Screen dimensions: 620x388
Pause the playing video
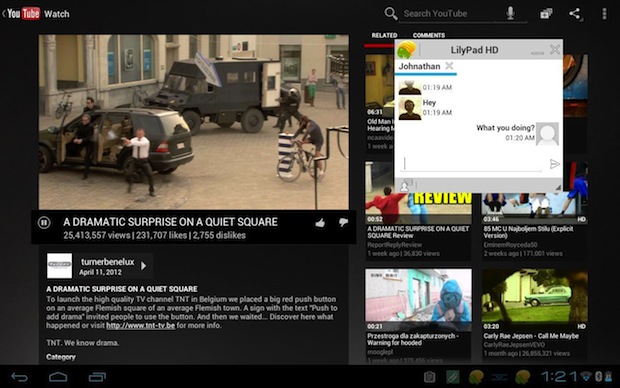(44, 223)
